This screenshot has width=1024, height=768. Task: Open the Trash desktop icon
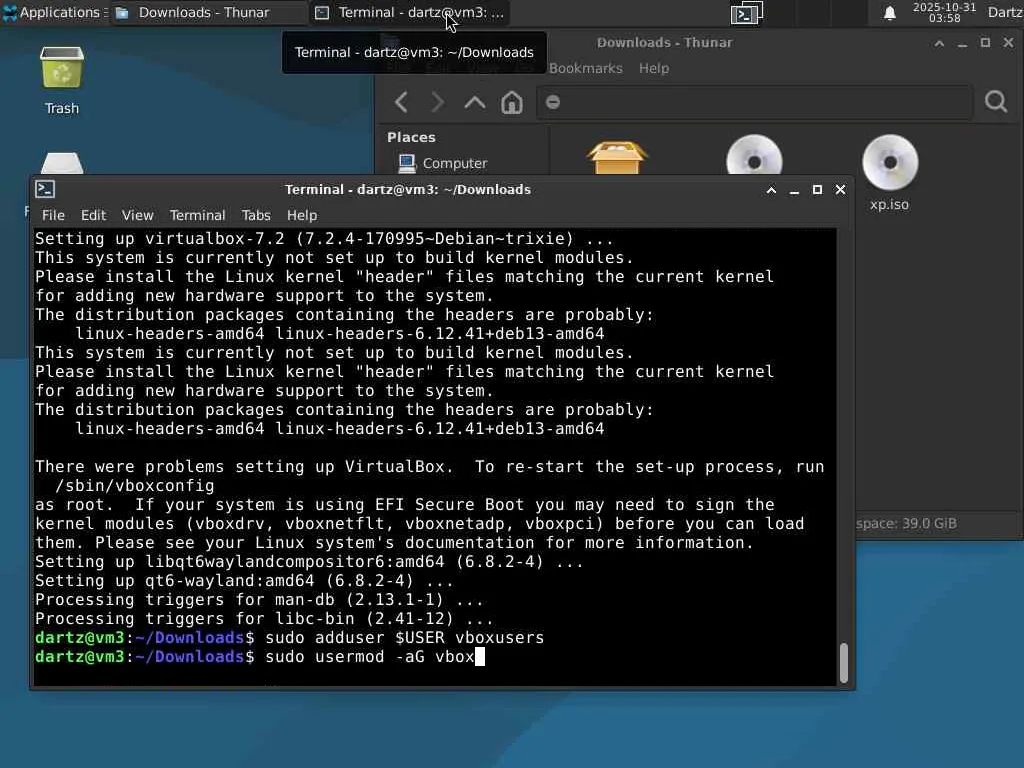[62, 80]
